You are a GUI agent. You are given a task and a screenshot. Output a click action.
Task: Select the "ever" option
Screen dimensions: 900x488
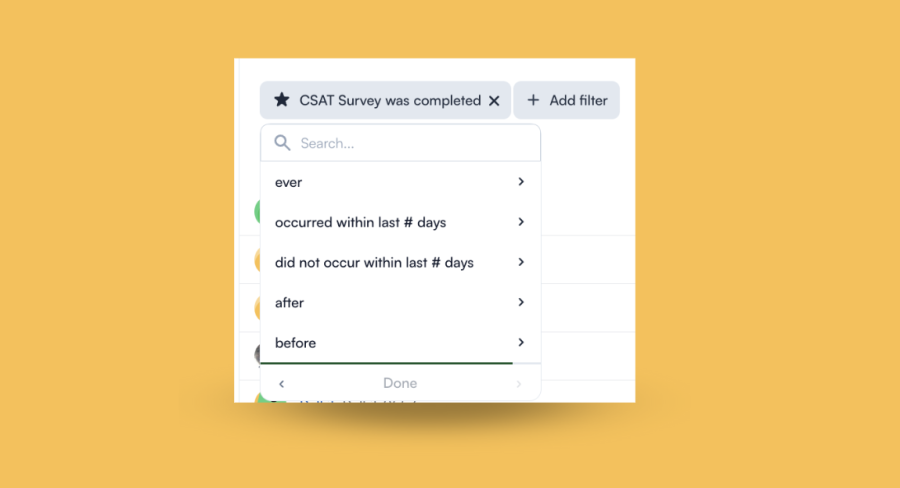tap(401, 182)
